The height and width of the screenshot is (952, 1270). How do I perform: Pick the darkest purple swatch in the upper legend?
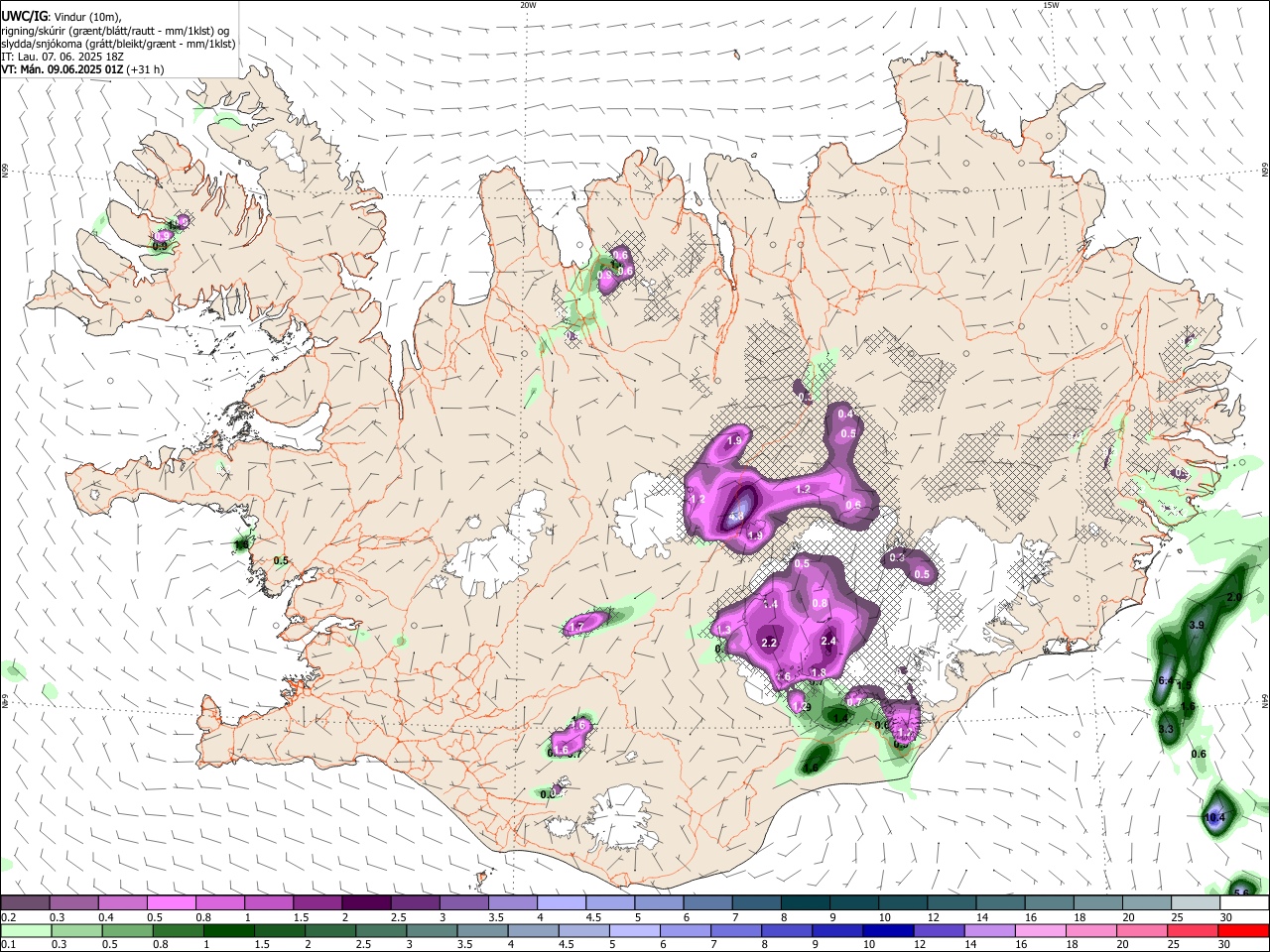tap(366, 903)
